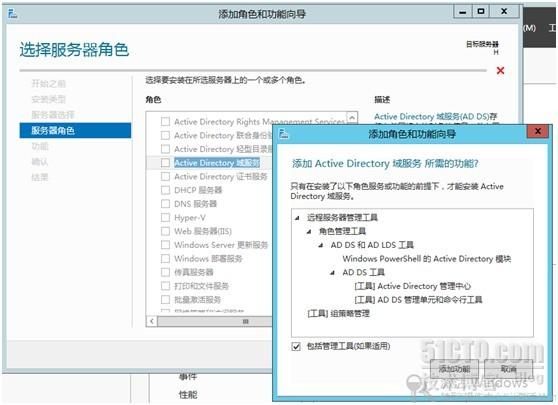Tick the Active Directory 域服务 checkbox

(165, 163)
